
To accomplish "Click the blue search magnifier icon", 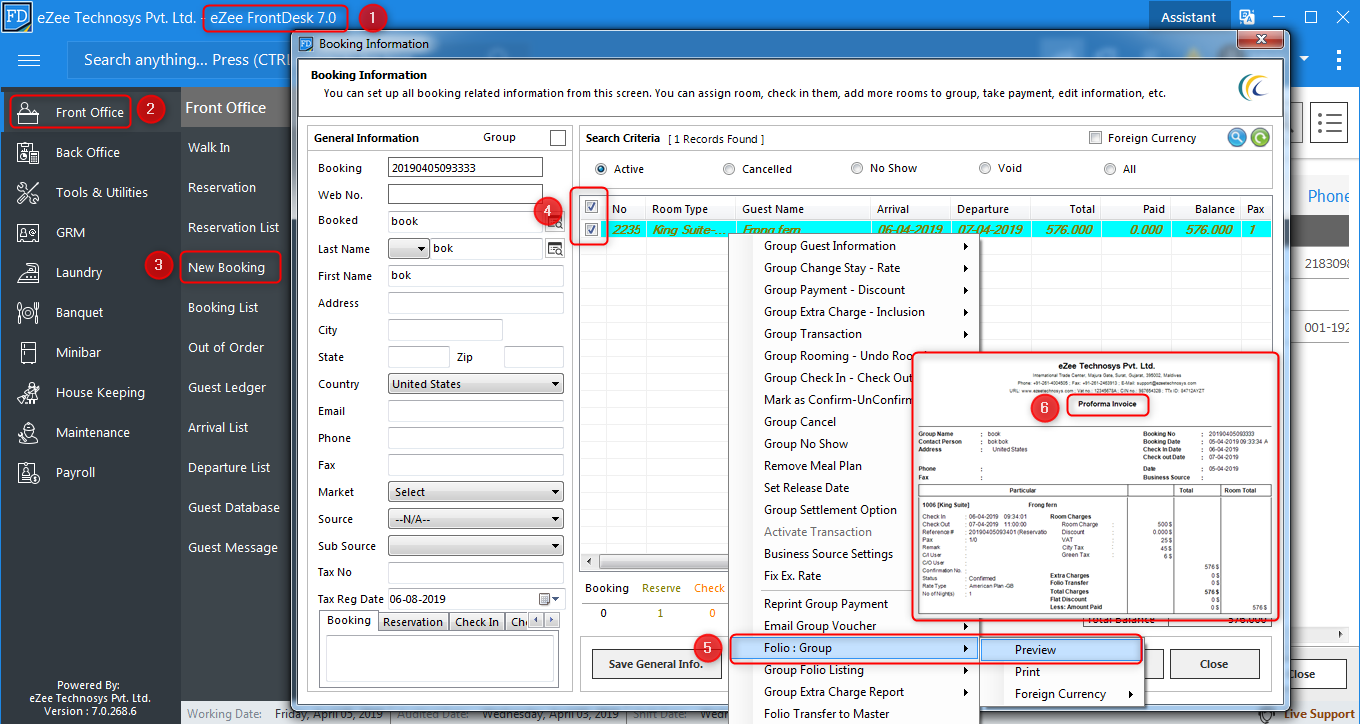I will point(1237,138).
